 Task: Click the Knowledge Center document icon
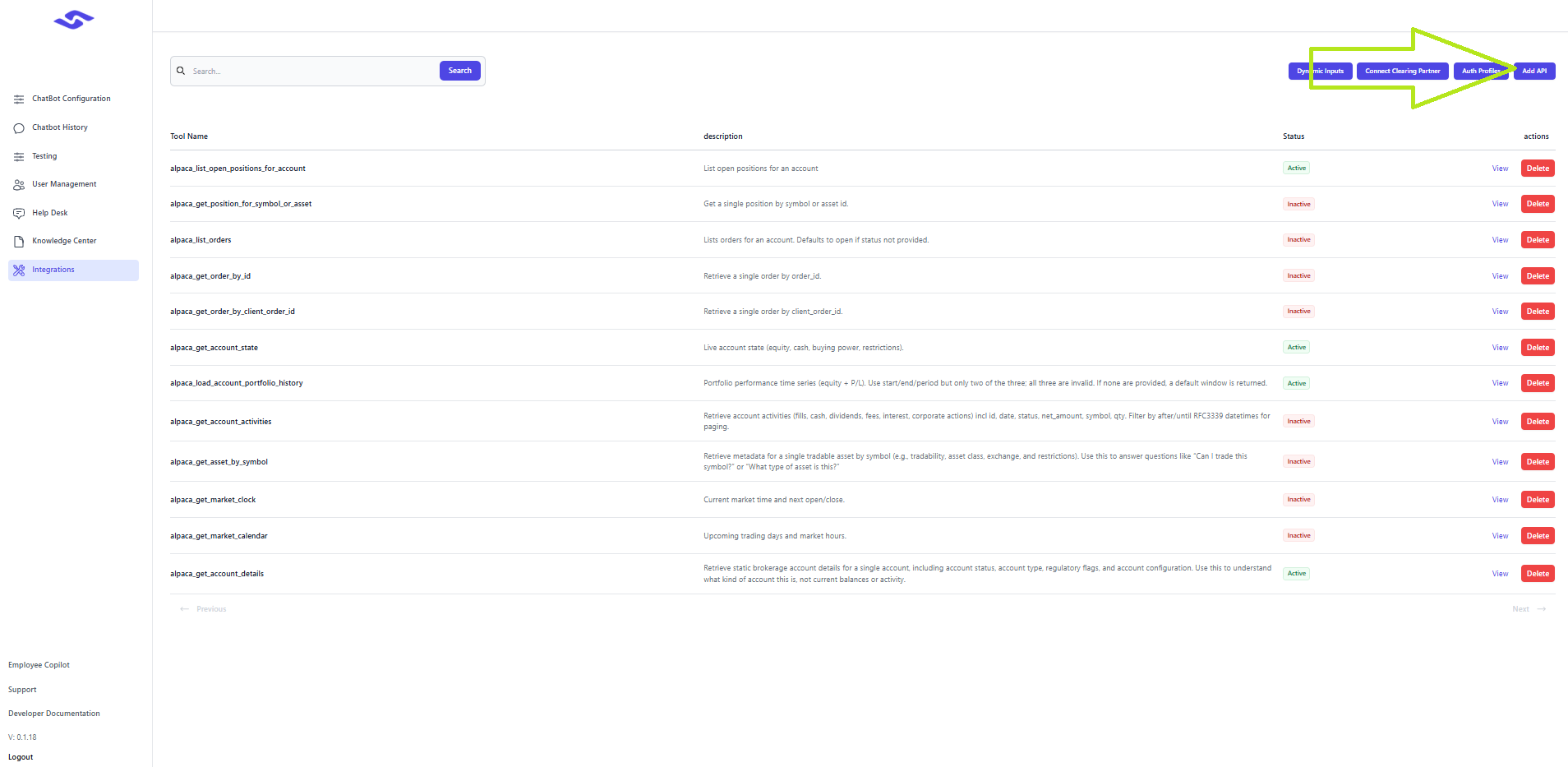(19, 242)
